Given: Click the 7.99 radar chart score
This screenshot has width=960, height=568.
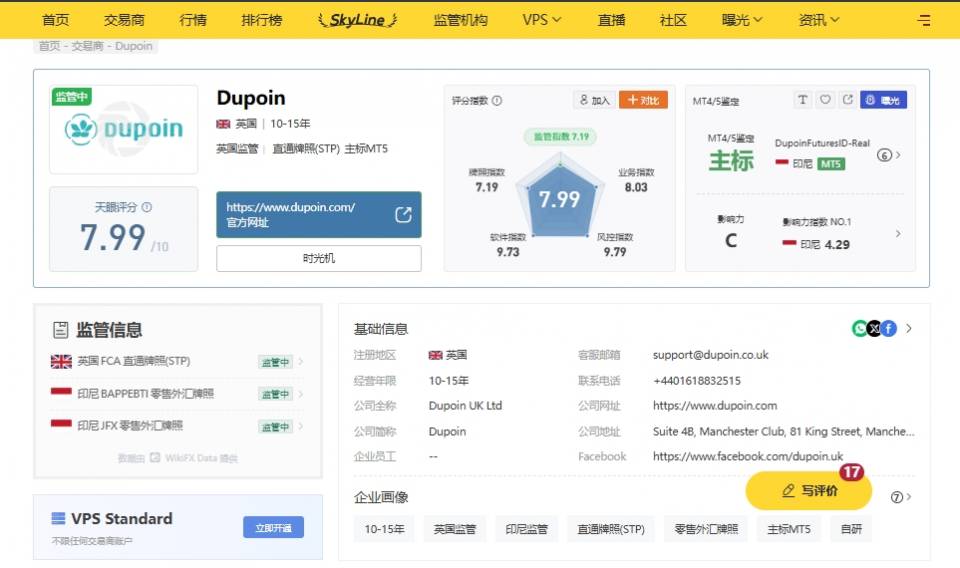Looking at the screenshot, I should coord(559,199).
